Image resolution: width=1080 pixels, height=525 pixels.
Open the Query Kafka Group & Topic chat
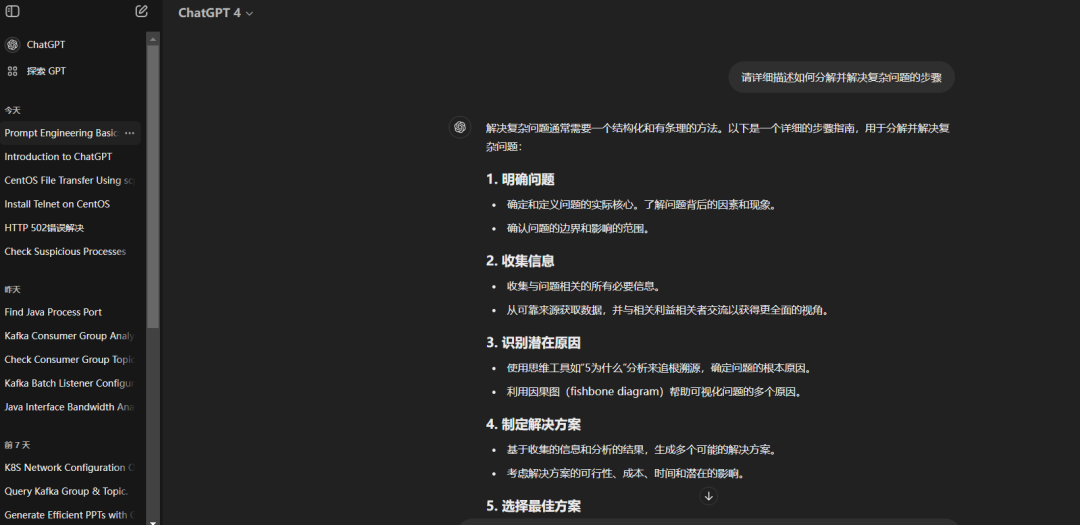(66, 491)
